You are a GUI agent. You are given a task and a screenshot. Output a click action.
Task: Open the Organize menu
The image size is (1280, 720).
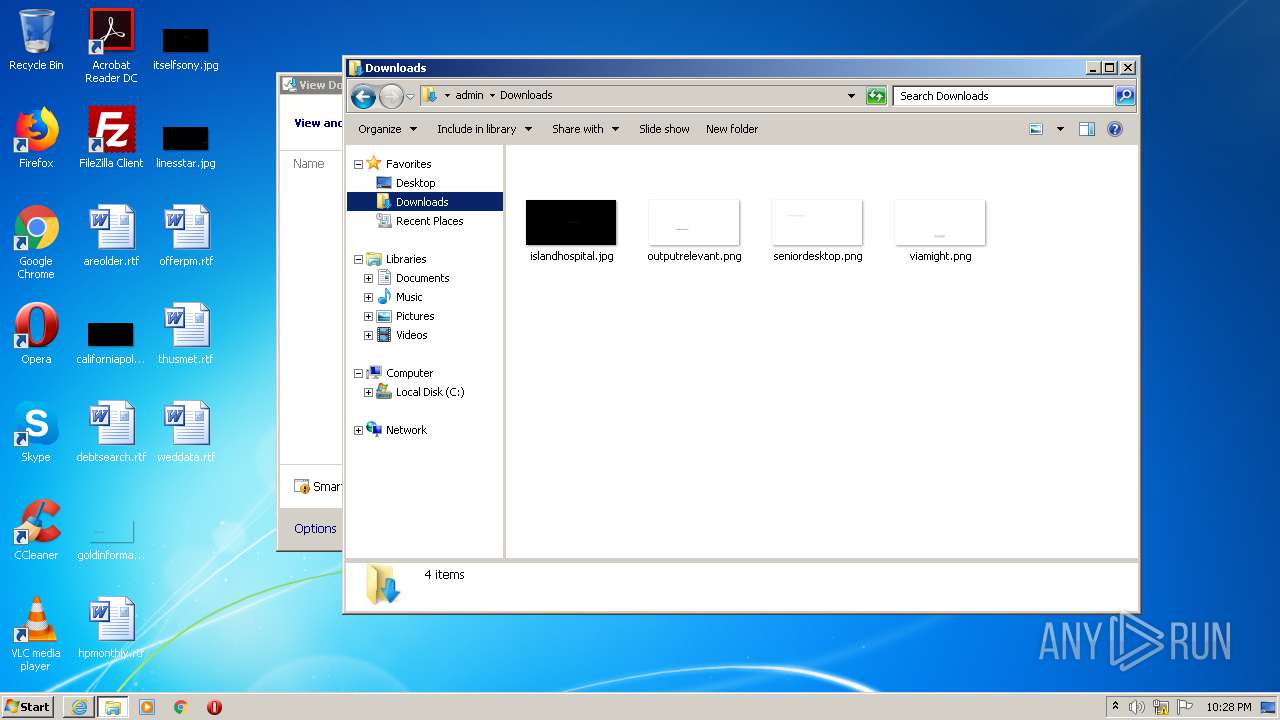[387, 129]
